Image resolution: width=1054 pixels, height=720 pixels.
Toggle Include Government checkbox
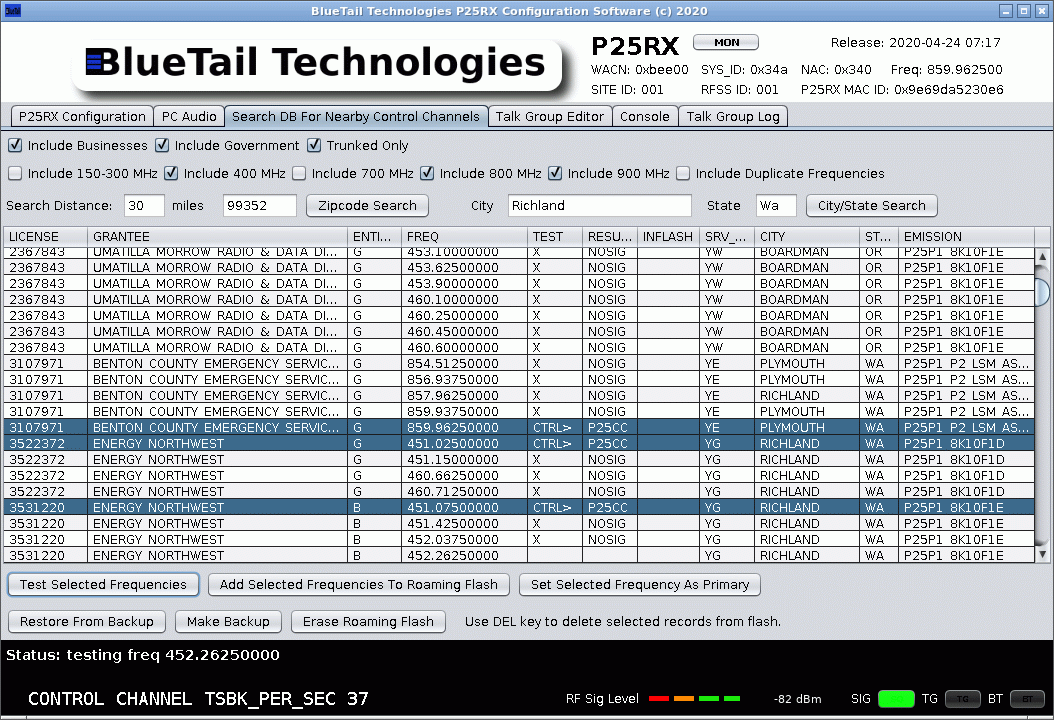pos(162,145)
